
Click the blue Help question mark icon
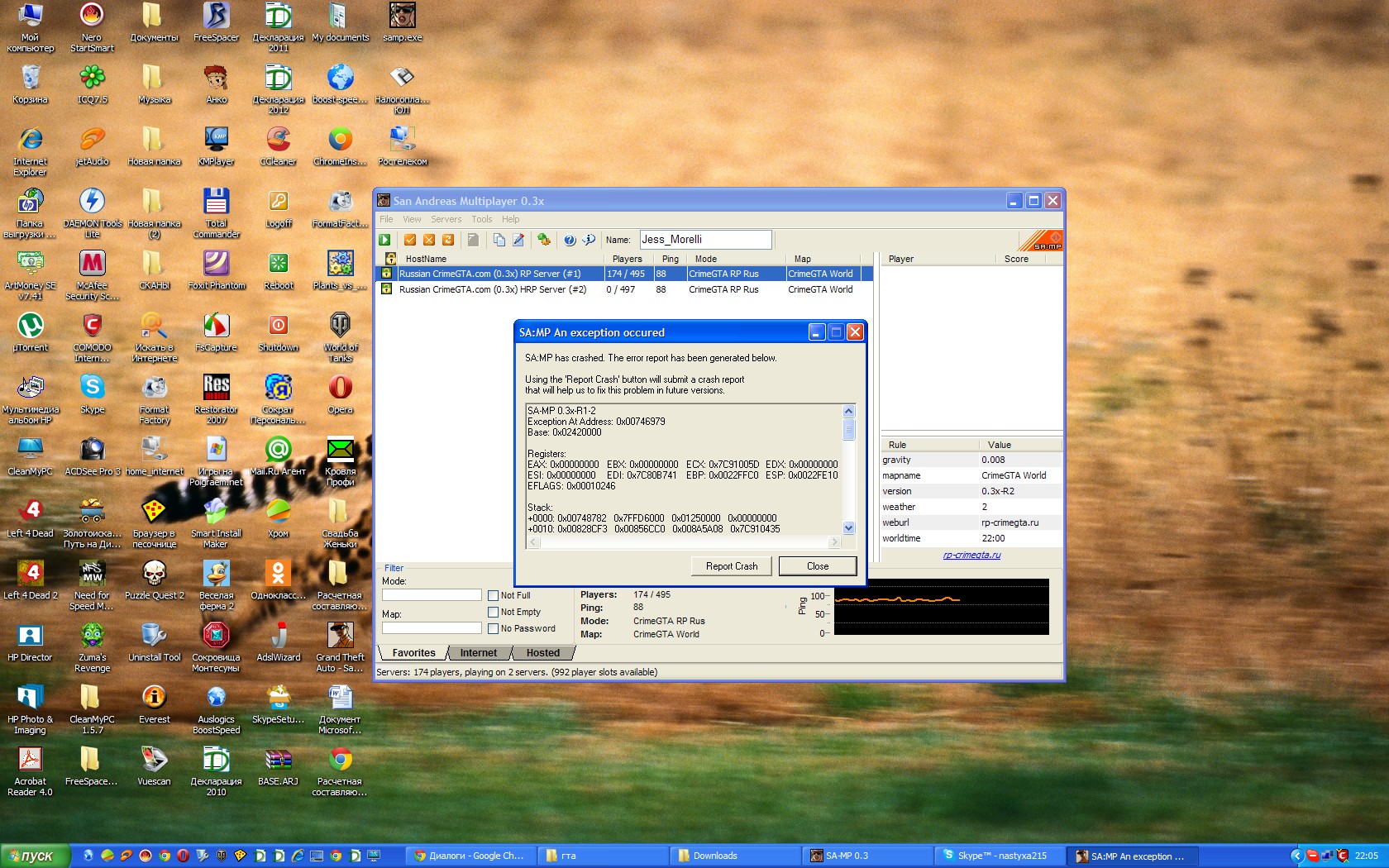point(570,240)
